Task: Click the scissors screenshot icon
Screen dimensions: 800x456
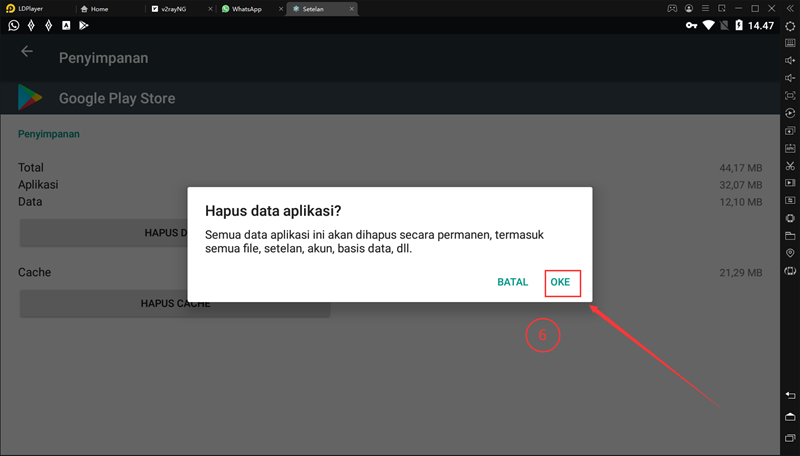Action: [x=790, y=165]
